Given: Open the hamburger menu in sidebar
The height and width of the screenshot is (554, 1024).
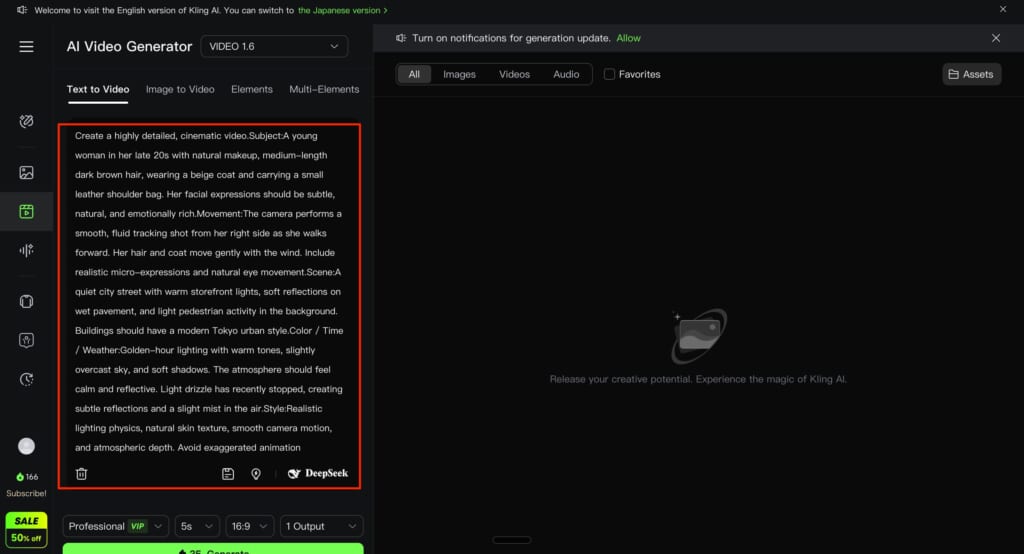Looking at the screenshot, I should (26, 47).
